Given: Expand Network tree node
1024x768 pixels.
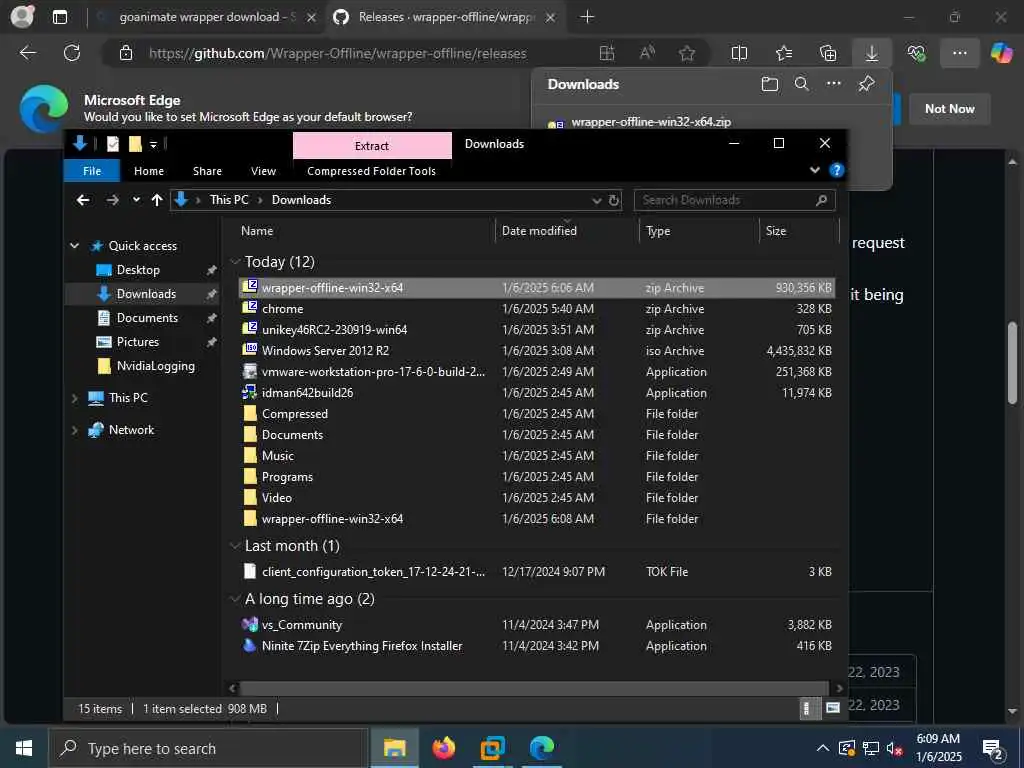Looking at the screenshot, I should point(74,430).
